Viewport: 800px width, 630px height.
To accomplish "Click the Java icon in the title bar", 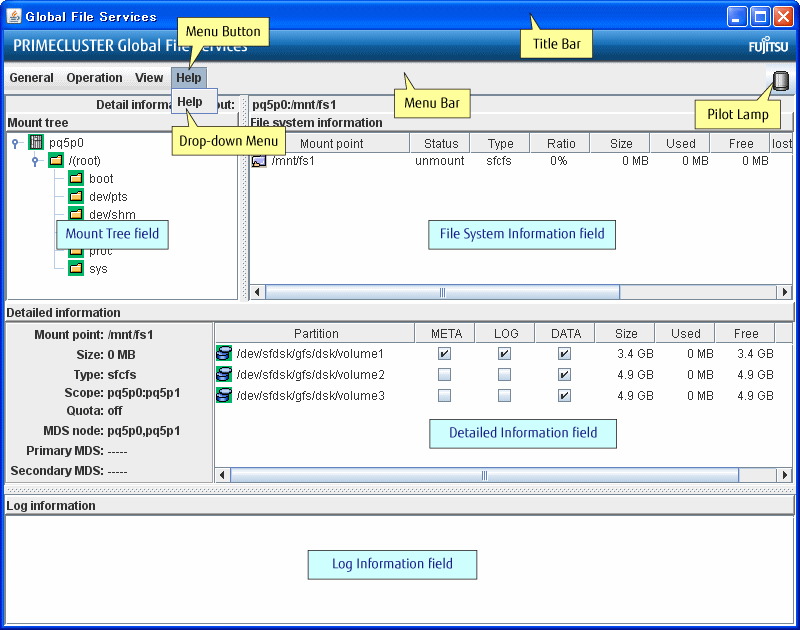I will (x=14, y=16).
